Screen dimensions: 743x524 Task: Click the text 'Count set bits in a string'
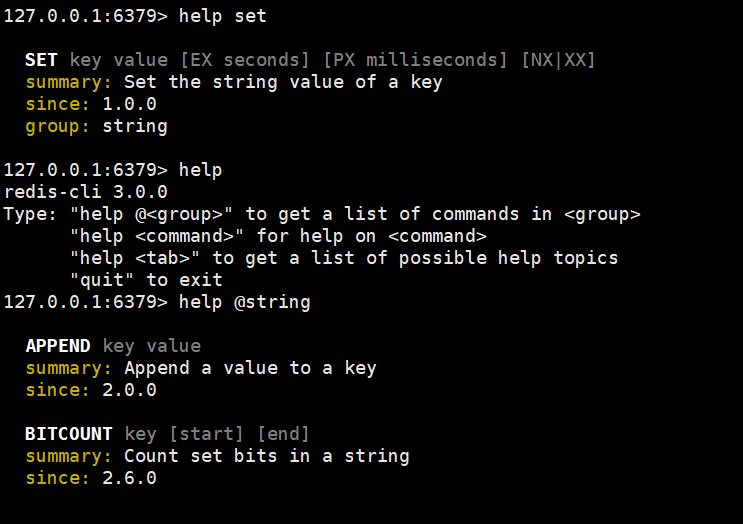[x=266, y=456]
